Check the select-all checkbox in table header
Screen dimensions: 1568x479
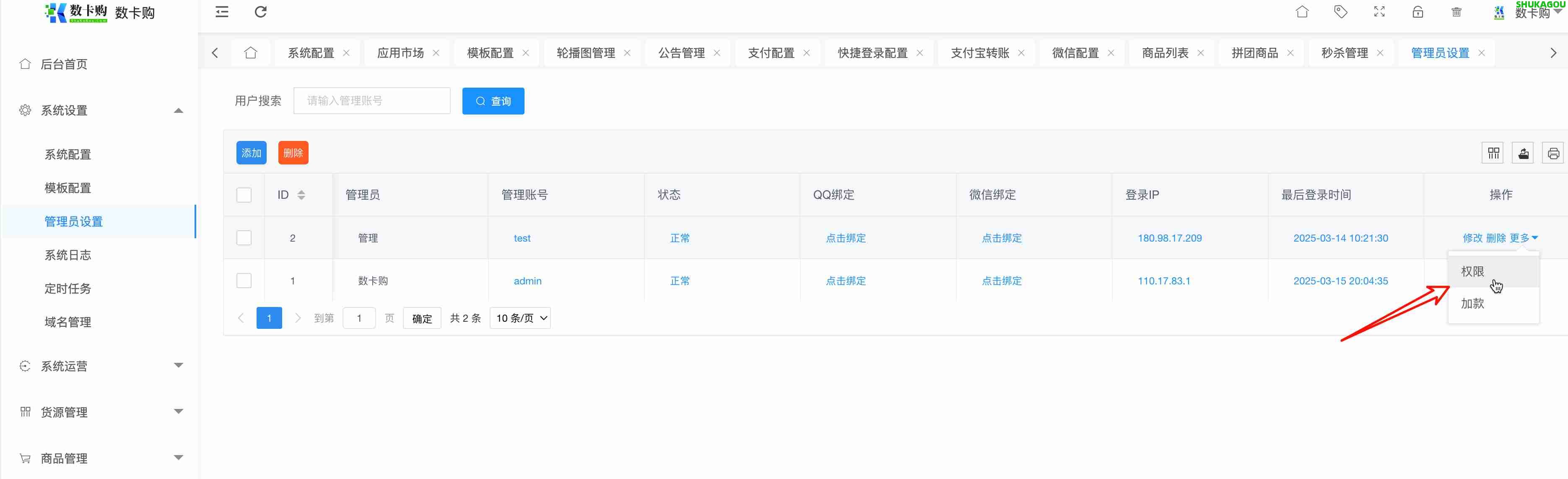click(x=244, y=195)
